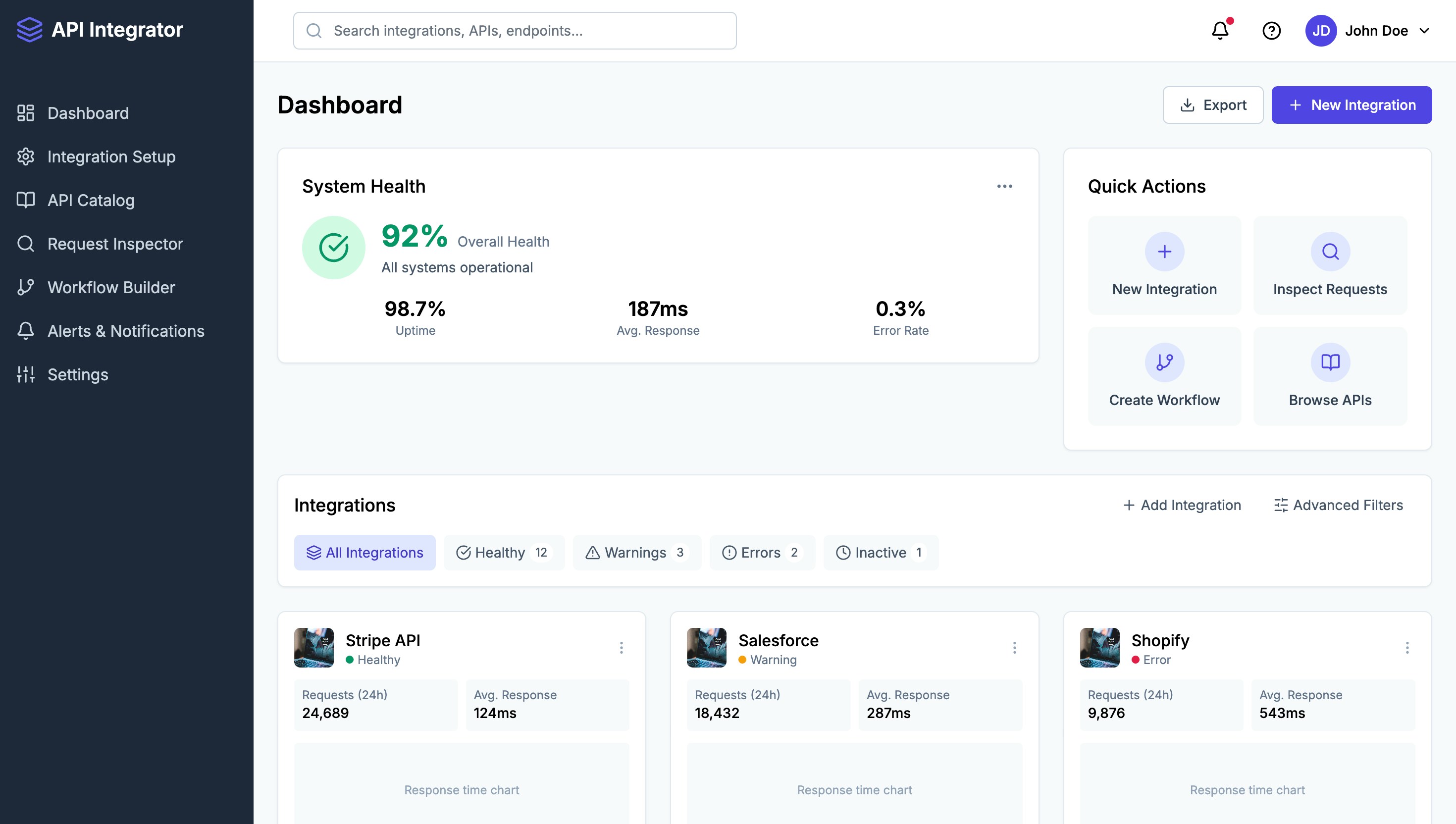Click the notification bell icon
Image resolution: width=1456 pixels, height=824 pixels.
click(1220, 31)
